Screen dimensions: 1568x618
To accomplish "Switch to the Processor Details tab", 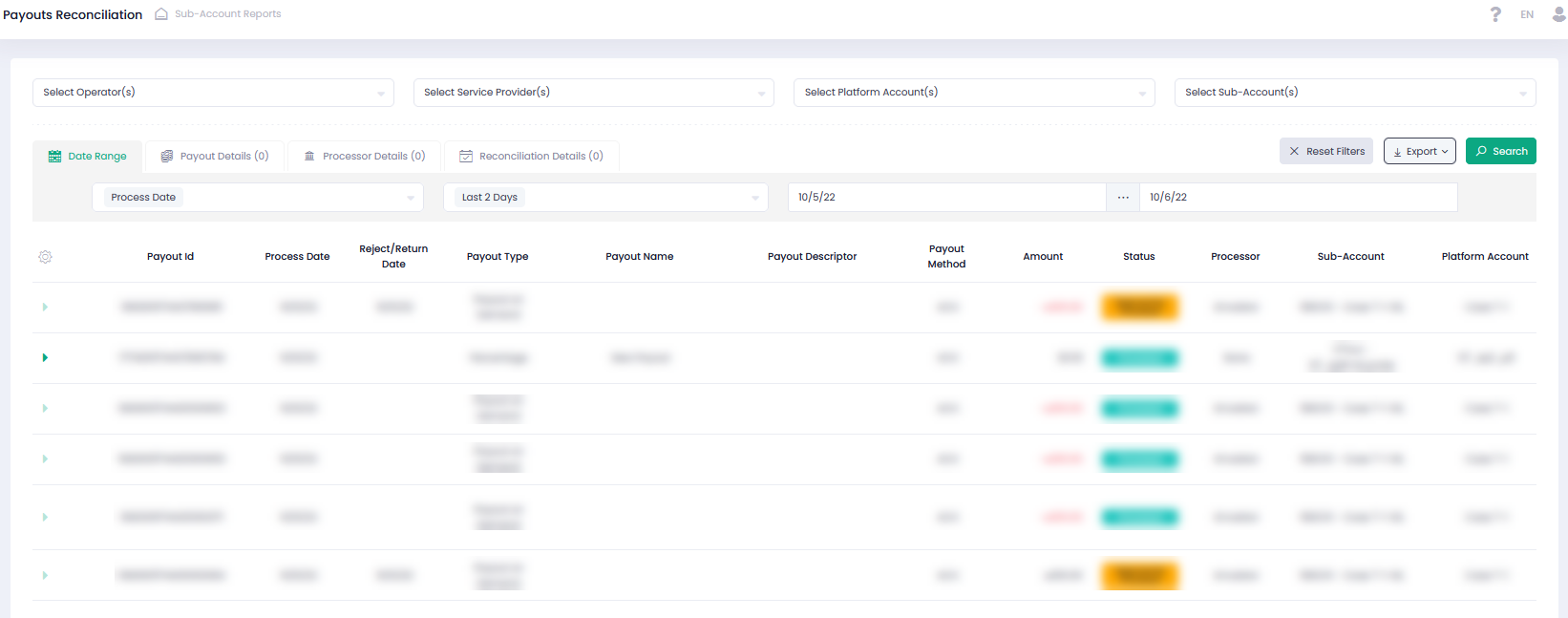I will tap(365, 157).
